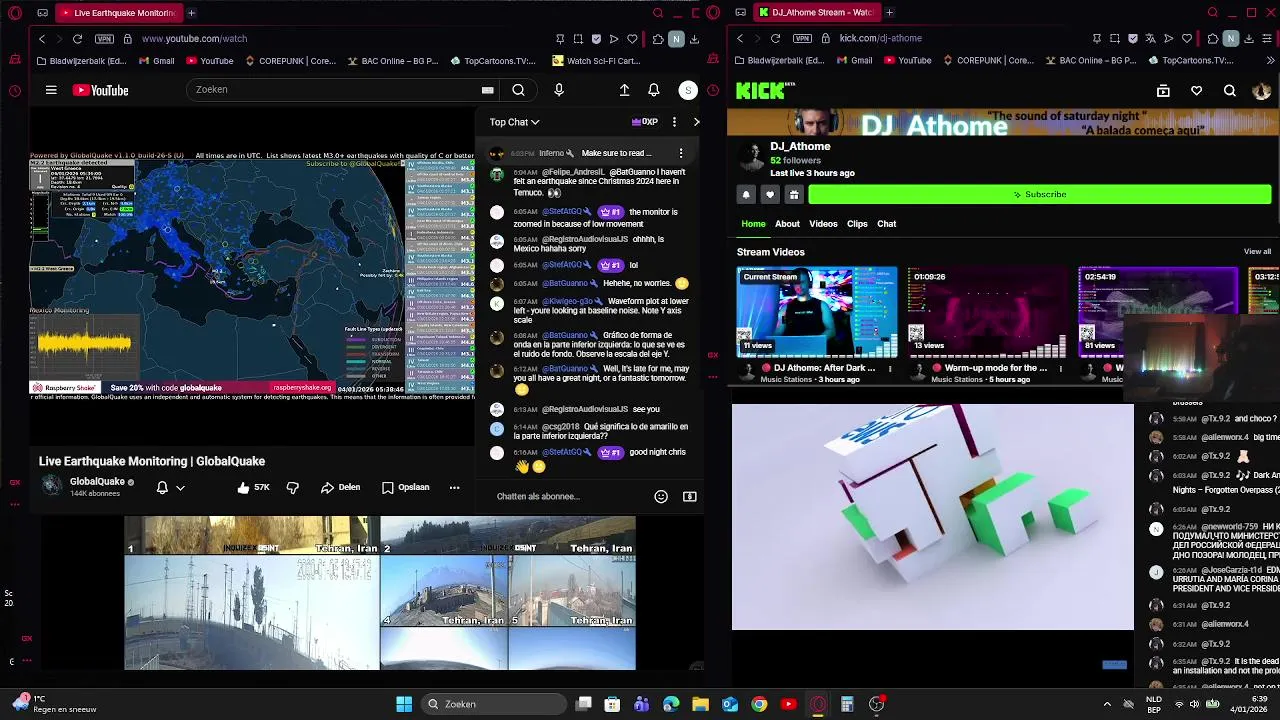Toggle GlobalQuake notification bell
The width and height of the screenshot is (1280, 720).
point(162,487)
